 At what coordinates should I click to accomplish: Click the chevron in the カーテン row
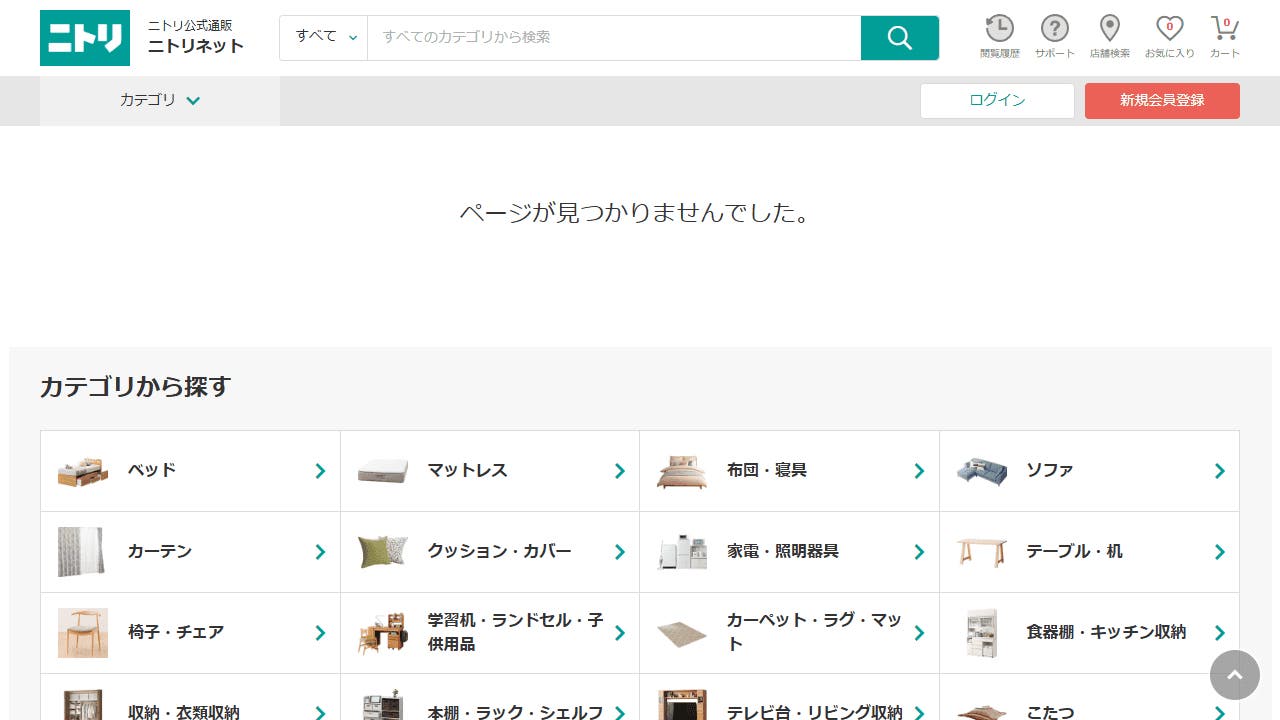tap(320, 552)
